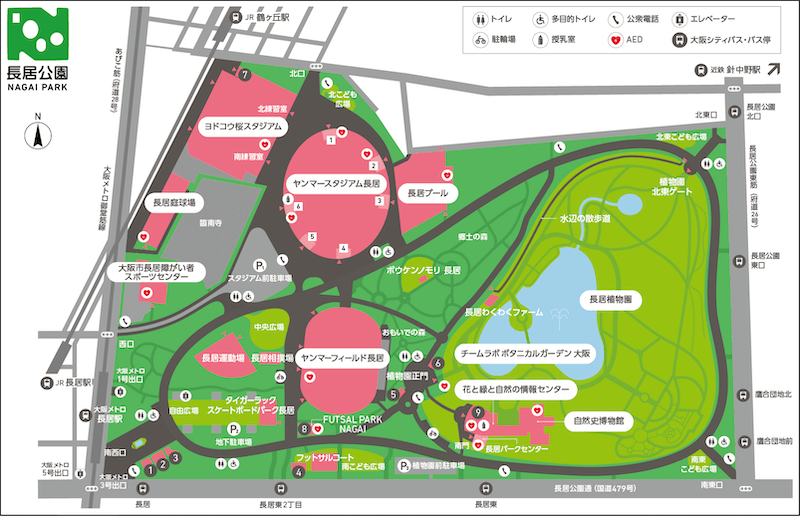Select the 長居植物園 label

tap(611, 300)
